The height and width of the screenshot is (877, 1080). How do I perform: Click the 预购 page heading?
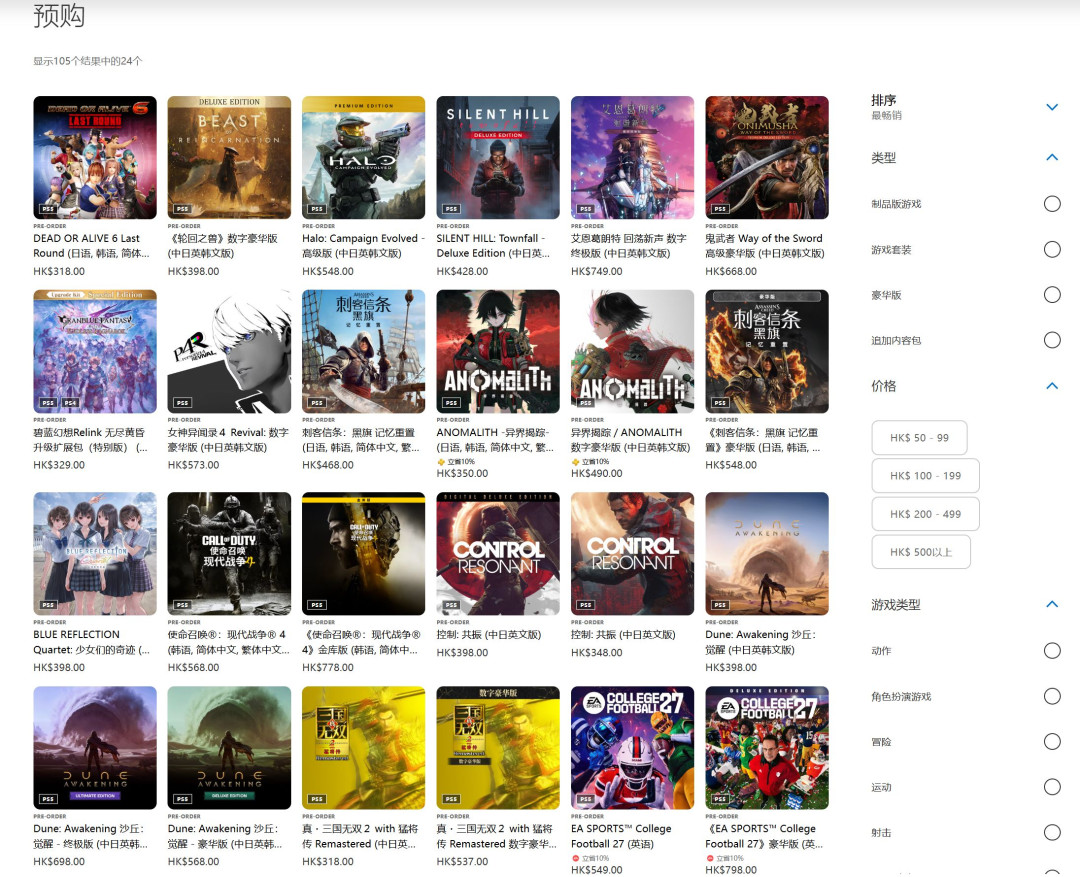(x=59, y=15)
